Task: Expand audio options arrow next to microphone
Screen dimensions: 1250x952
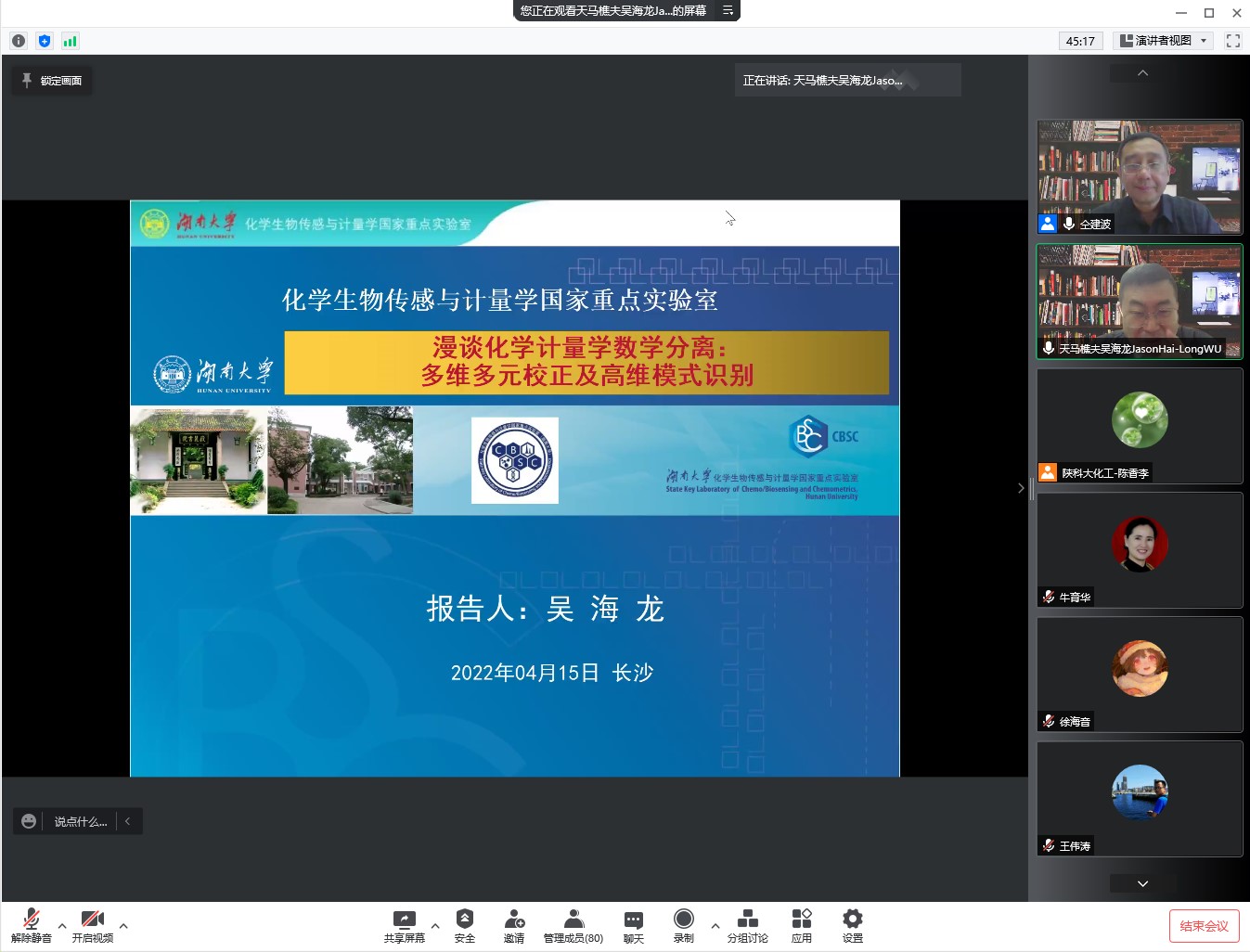Action: click(x=62, y=925)
